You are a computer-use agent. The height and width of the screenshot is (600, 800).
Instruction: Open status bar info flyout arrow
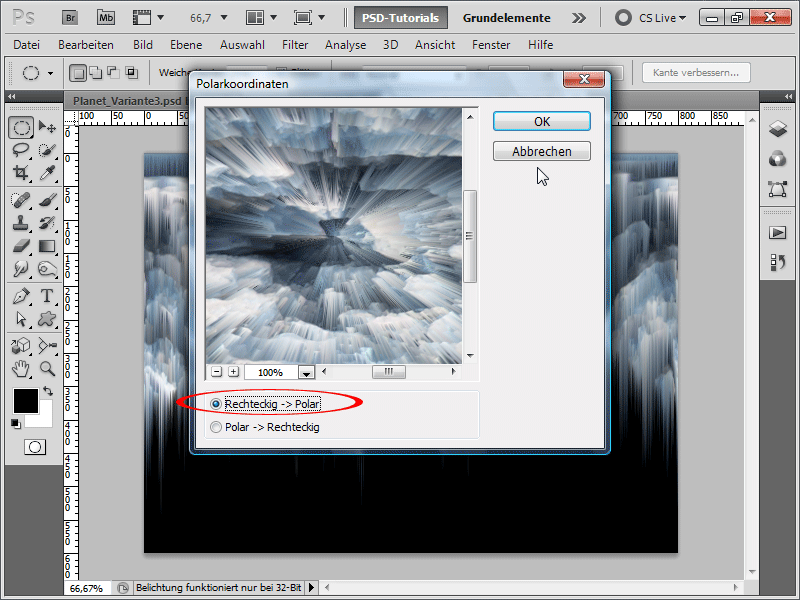pos(311,588)
